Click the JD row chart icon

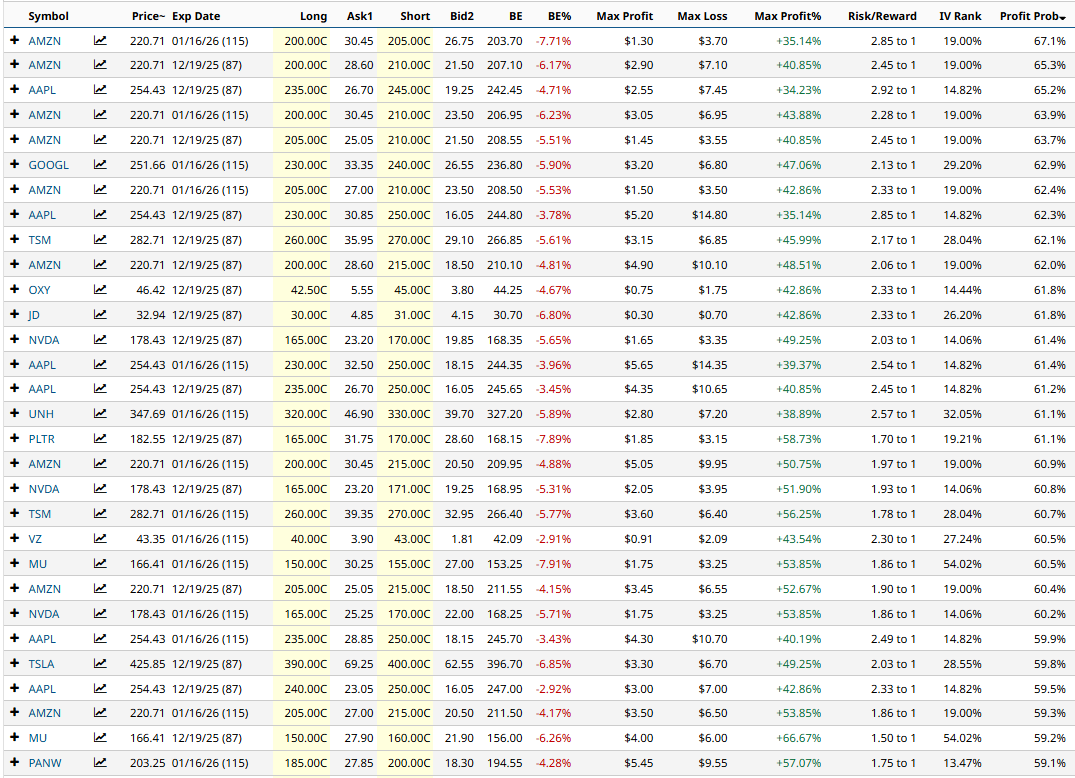tap(100, 315)
